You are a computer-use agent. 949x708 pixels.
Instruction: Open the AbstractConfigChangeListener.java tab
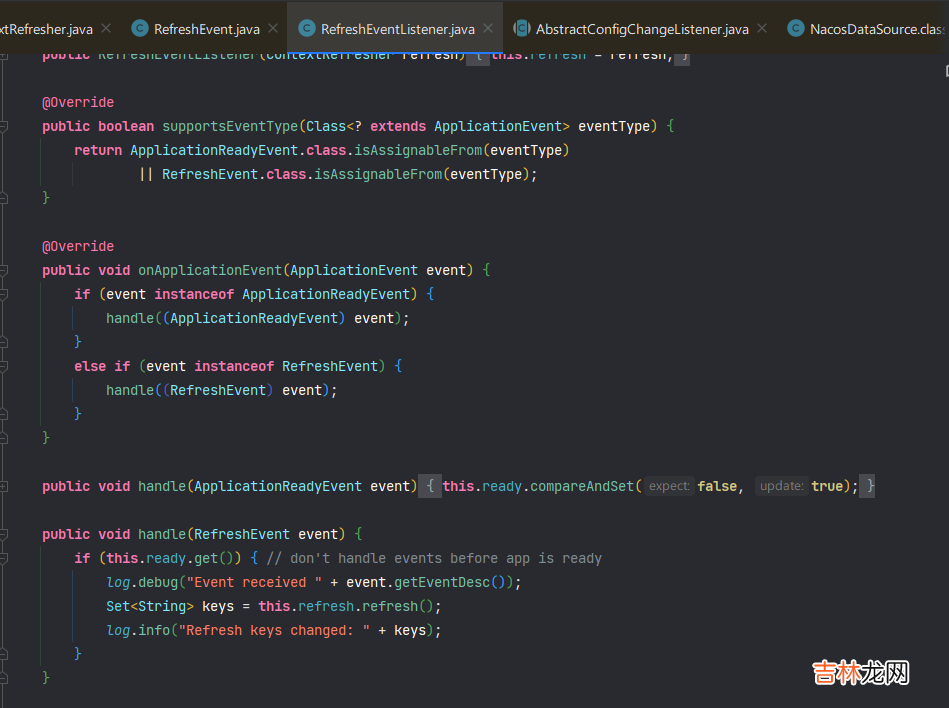641,29
